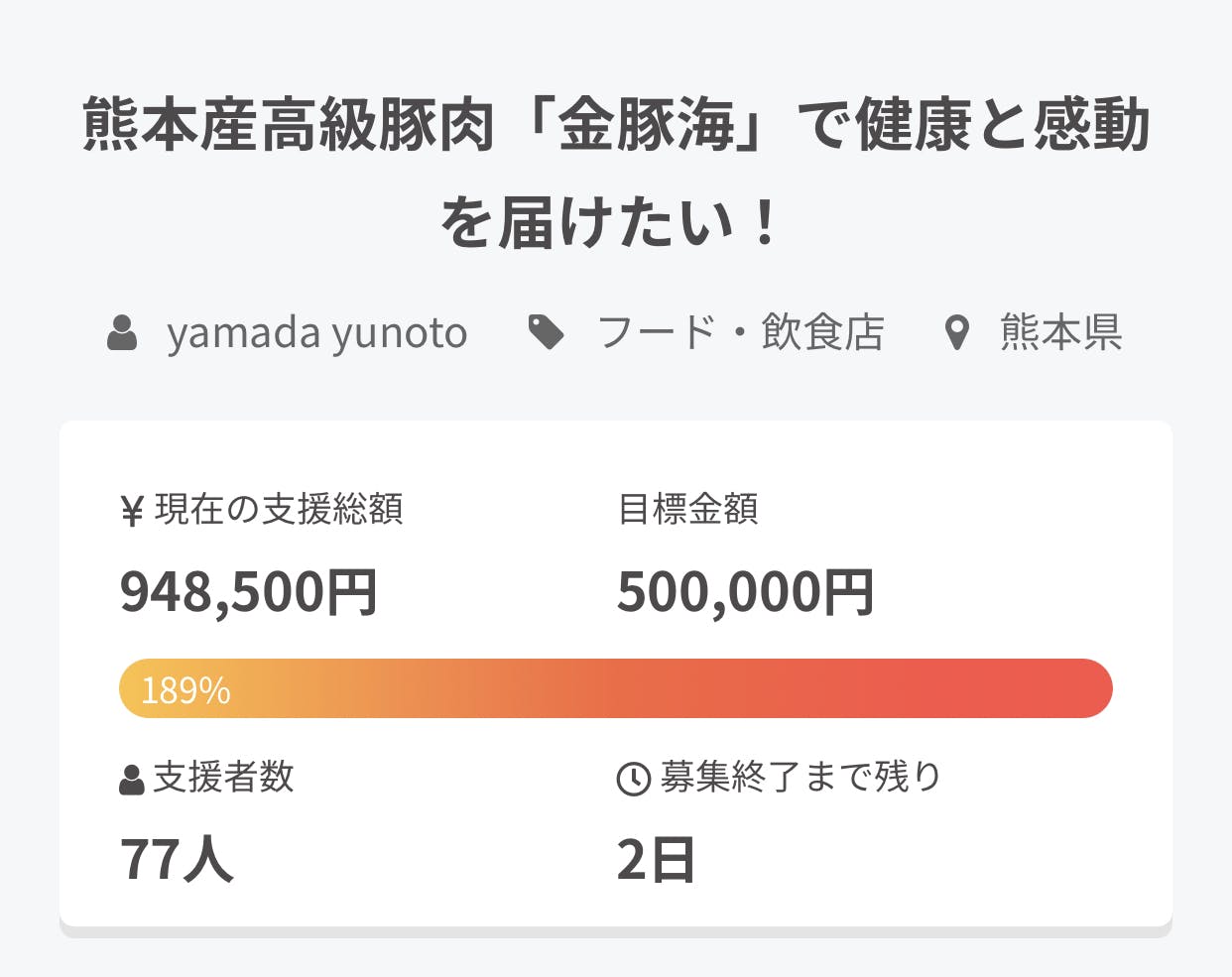Open the yamada yunoto profile link
1232x977 pixels.
coord(316,333)
